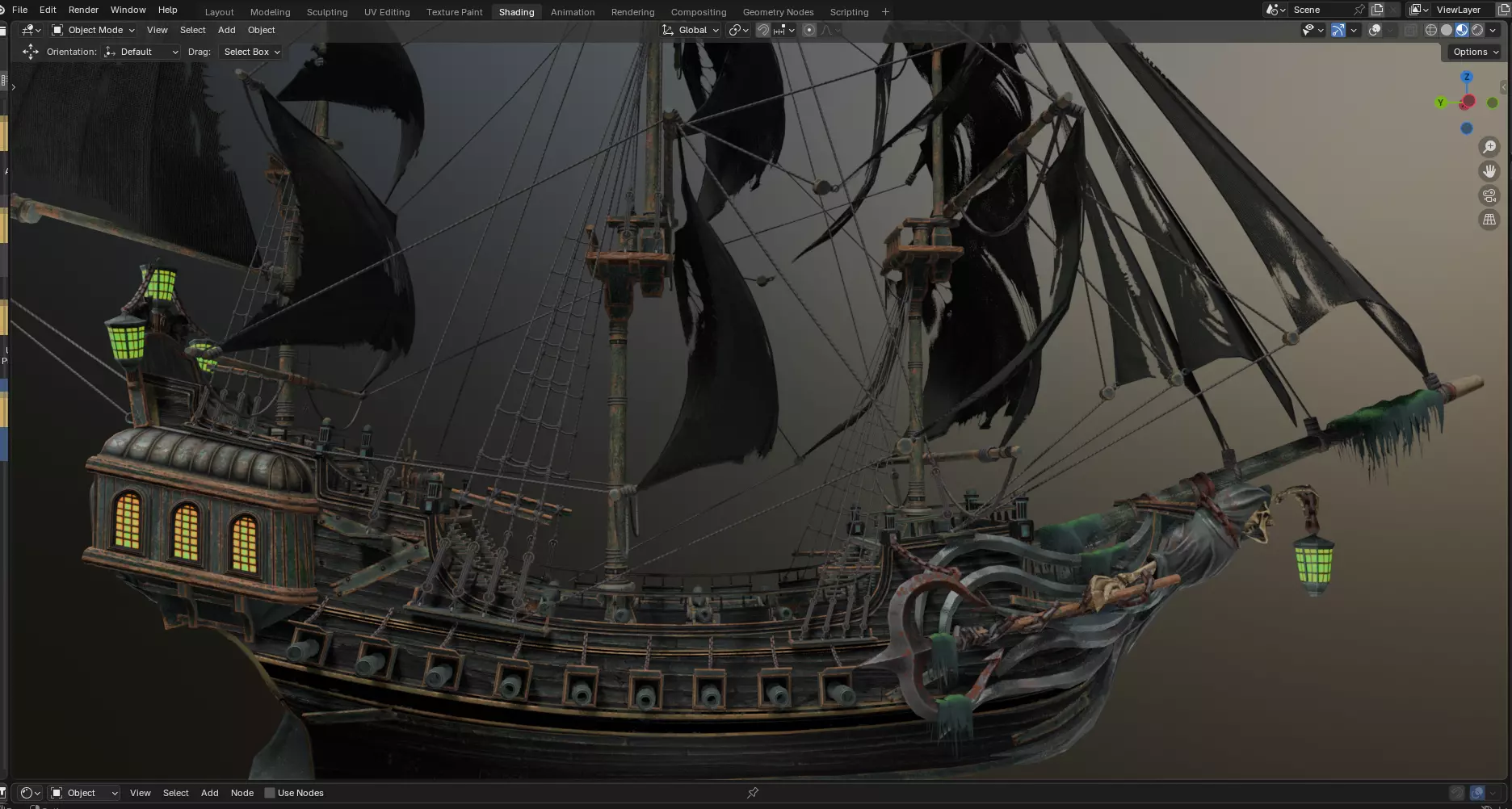Toggle viewport overlays

pyautogui.click(x=1375, y=30)
